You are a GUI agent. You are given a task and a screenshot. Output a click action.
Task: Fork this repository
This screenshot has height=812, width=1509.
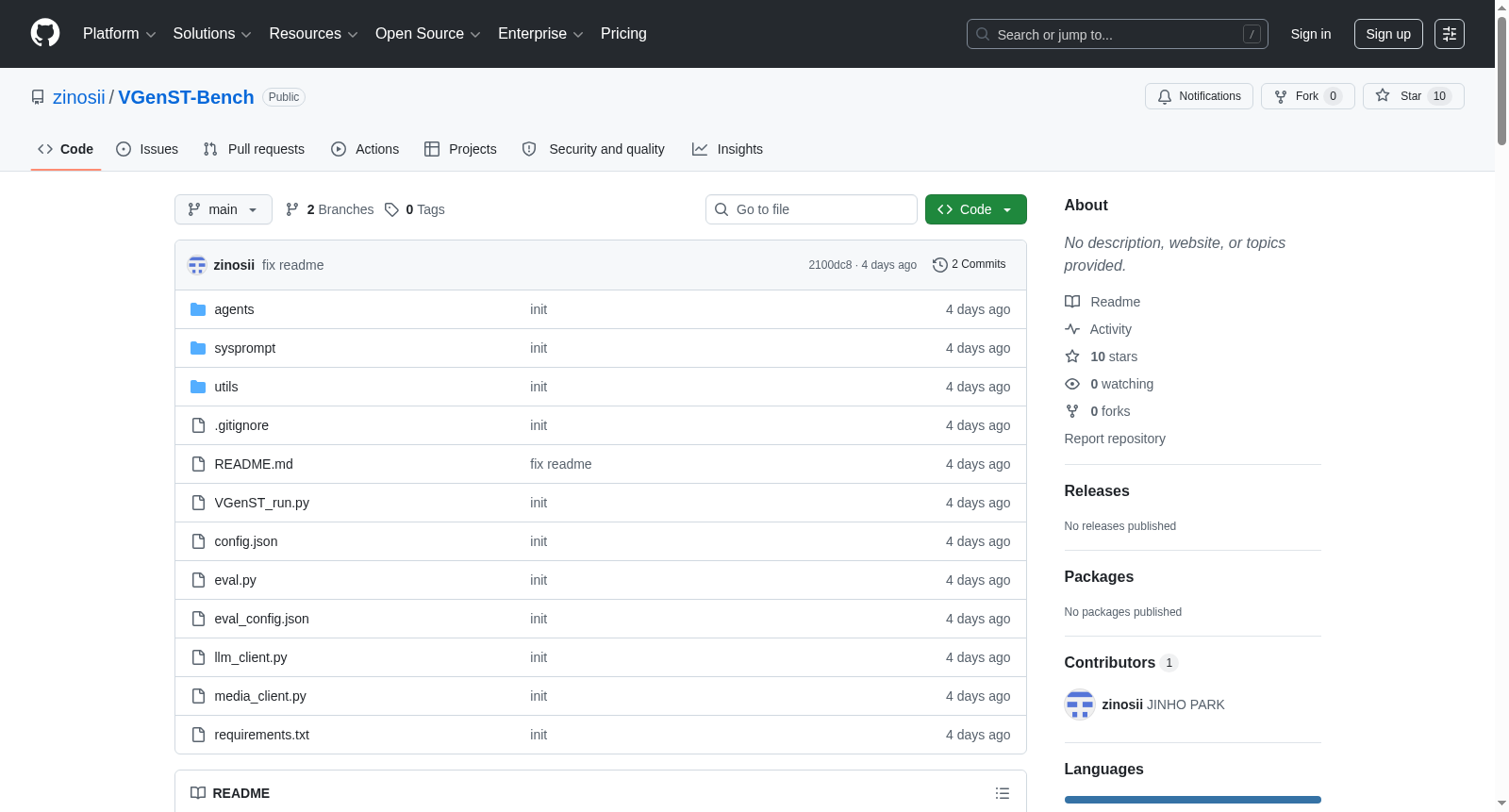point(1308,96)
